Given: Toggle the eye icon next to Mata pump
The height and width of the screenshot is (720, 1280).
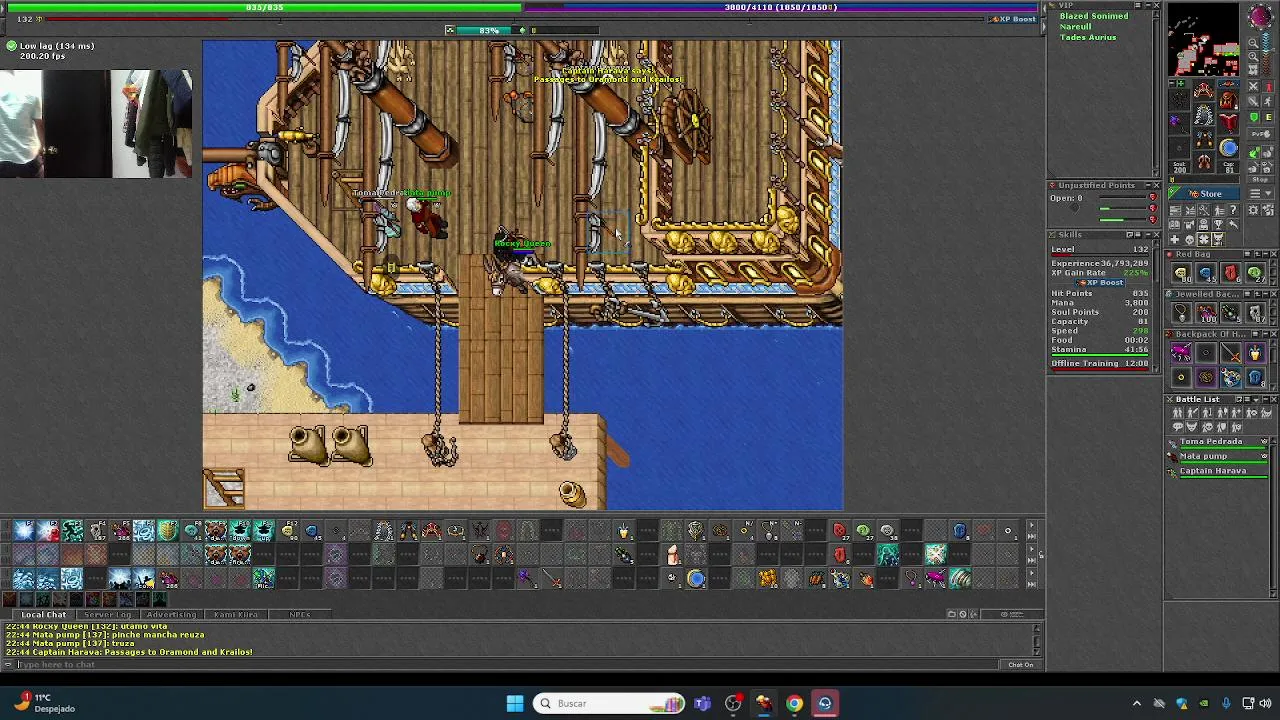Looking at the screenshot, I should point(1264,456).
